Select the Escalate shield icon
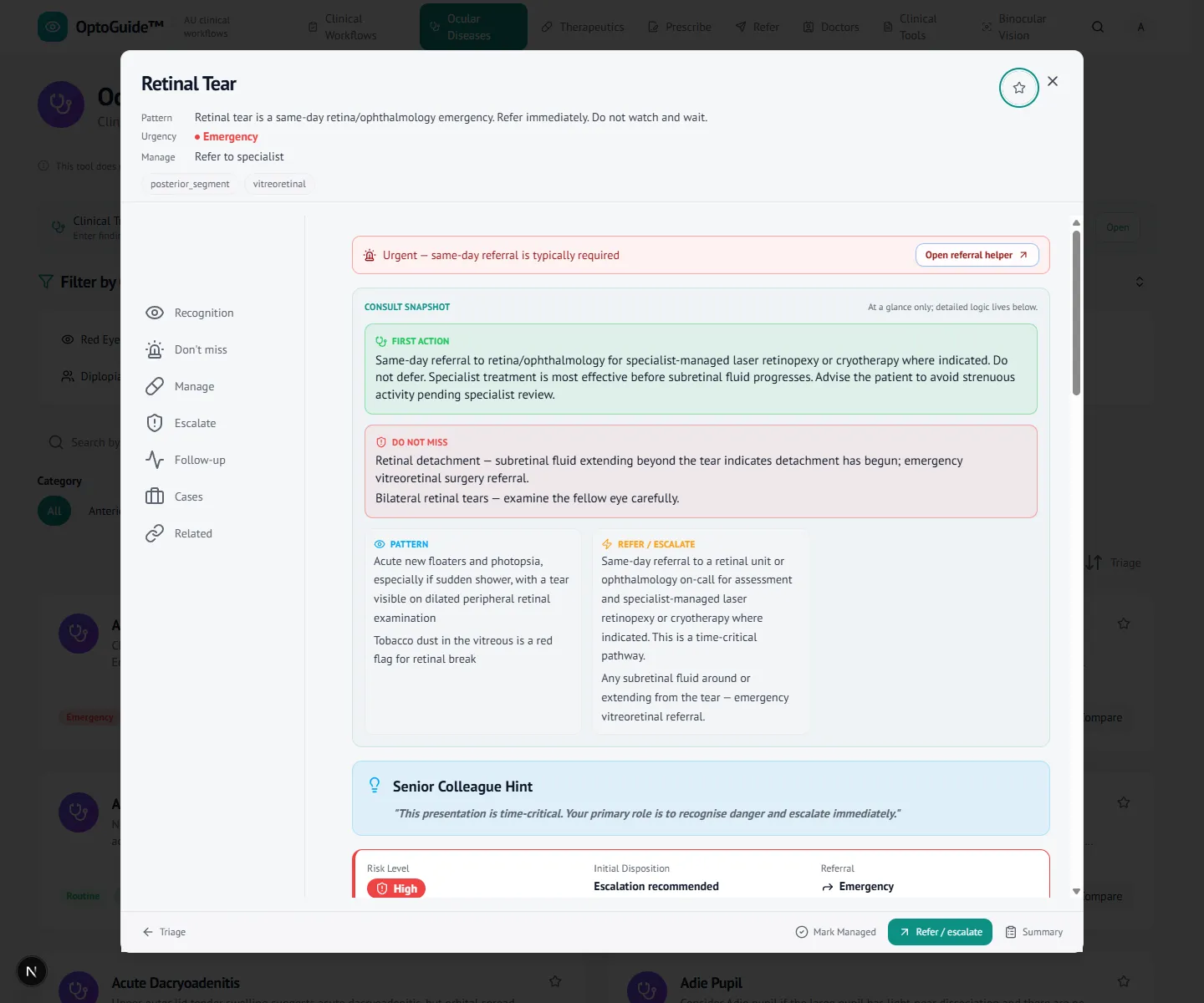The image size is (1204, 1003). pos(155,423)
